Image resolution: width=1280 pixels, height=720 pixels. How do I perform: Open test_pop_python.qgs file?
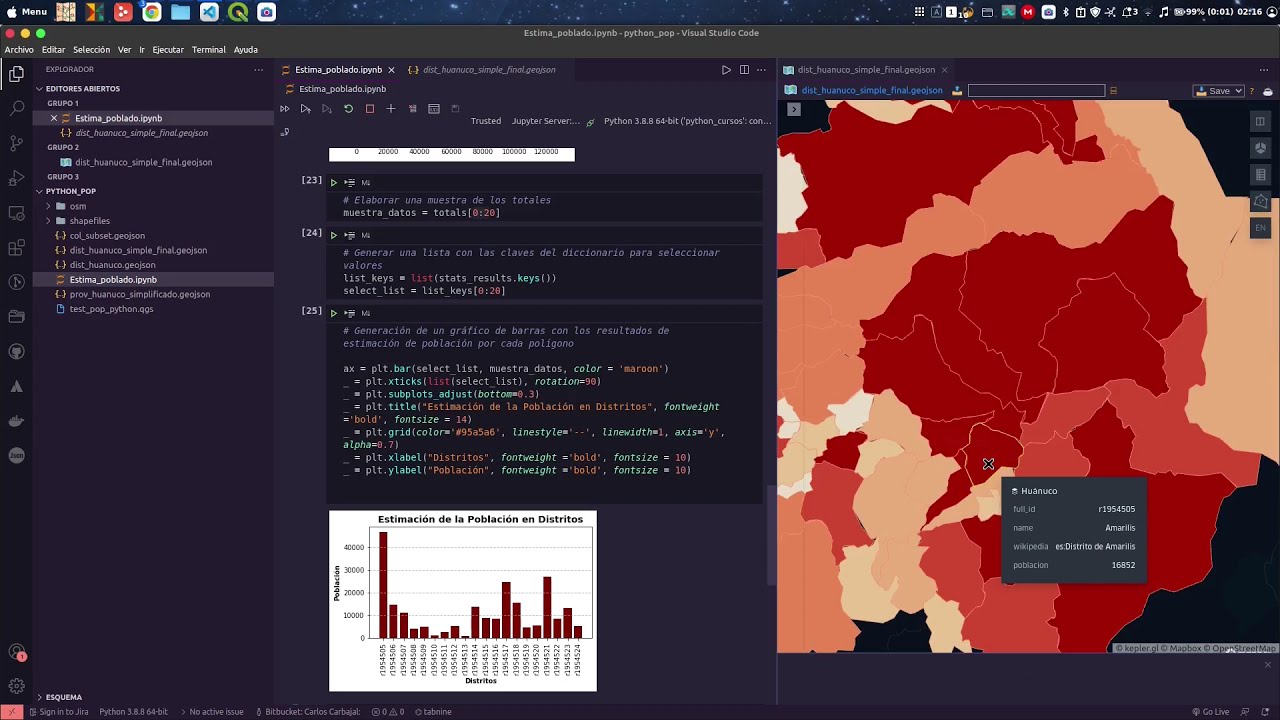pos(111,310)
